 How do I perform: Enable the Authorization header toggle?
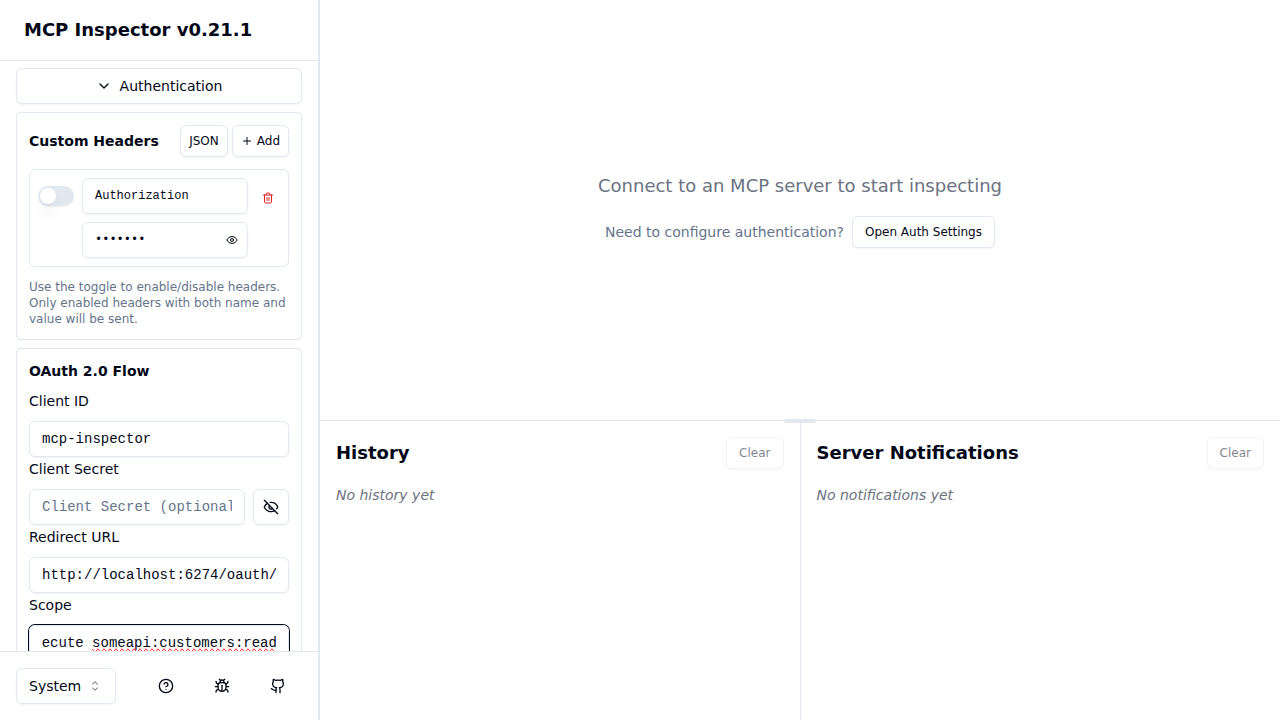(56, 196)
